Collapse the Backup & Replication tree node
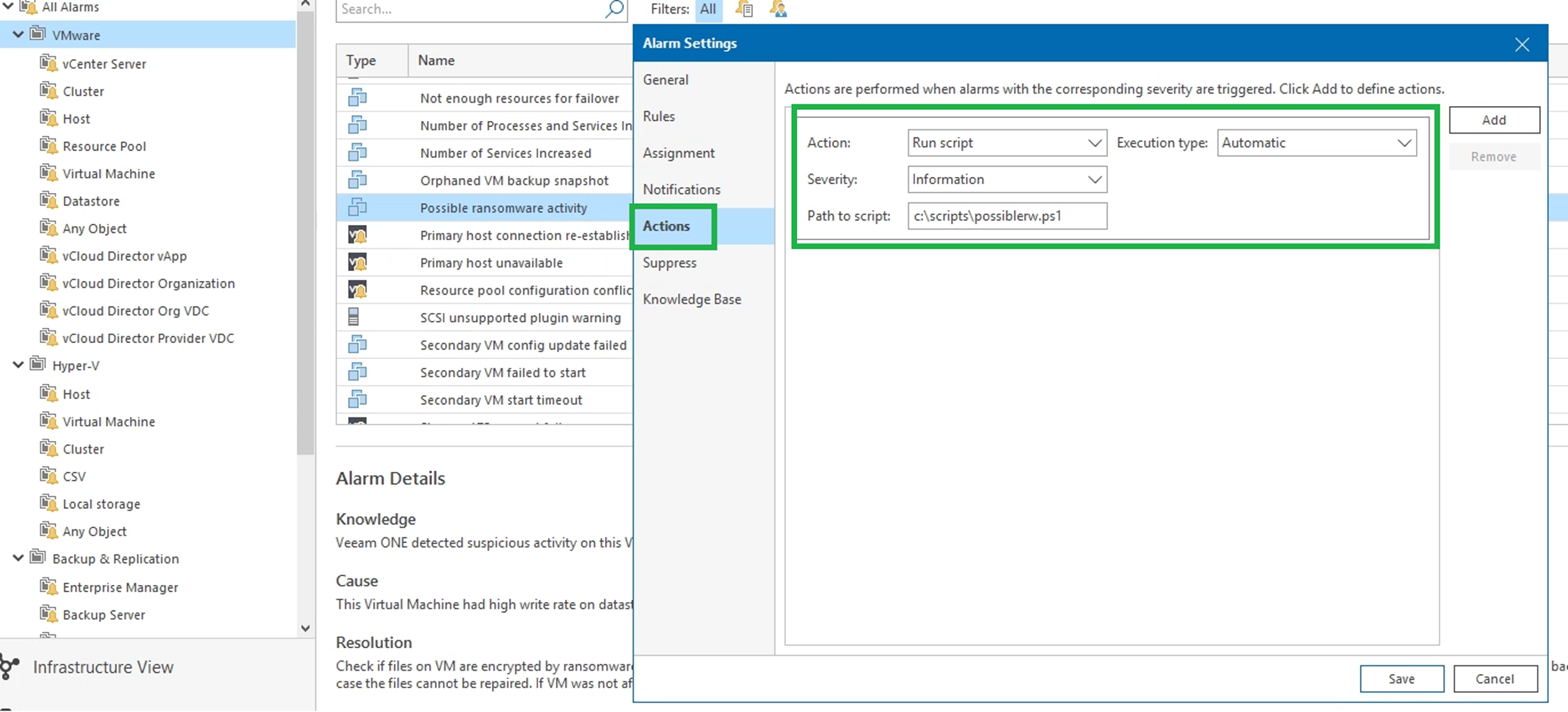1568x712 pixels. coord(18,558)
